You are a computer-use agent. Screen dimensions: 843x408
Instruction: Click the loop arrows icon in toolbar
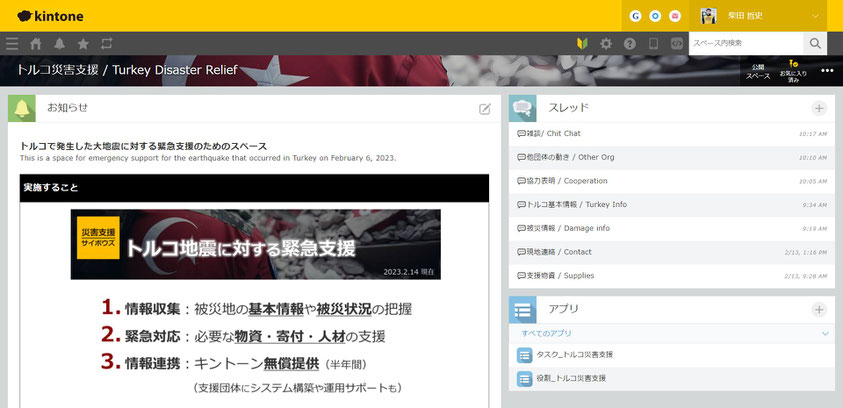click(x=106, y=44)
